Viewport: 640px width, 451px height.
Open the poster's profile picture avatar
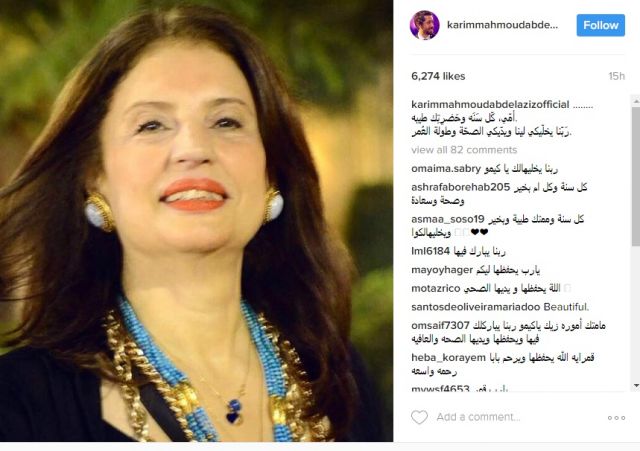[424, 25]
